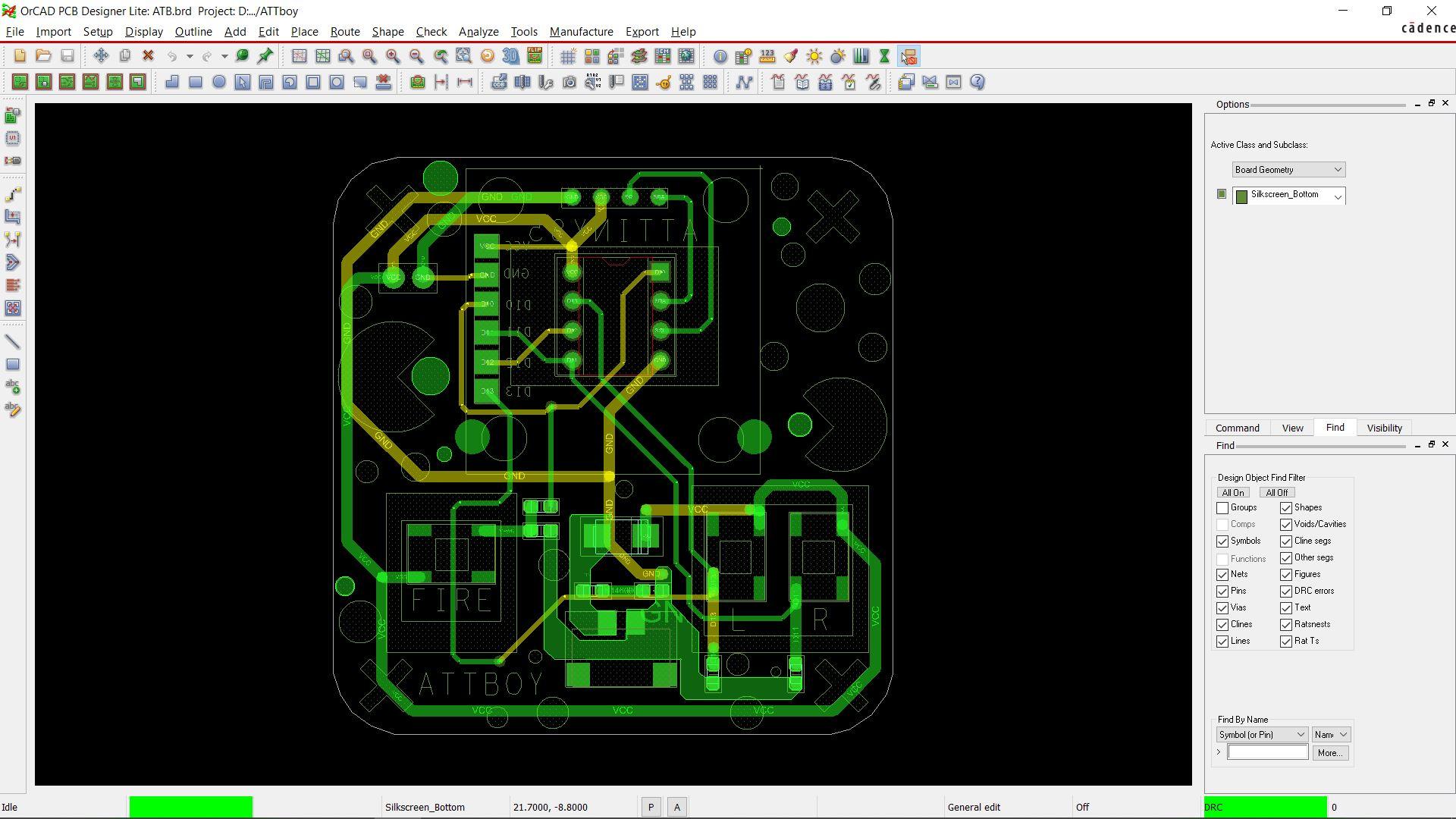
Task: Enable the Groups find filter checkbox
Action: [x=1222, y=508]
